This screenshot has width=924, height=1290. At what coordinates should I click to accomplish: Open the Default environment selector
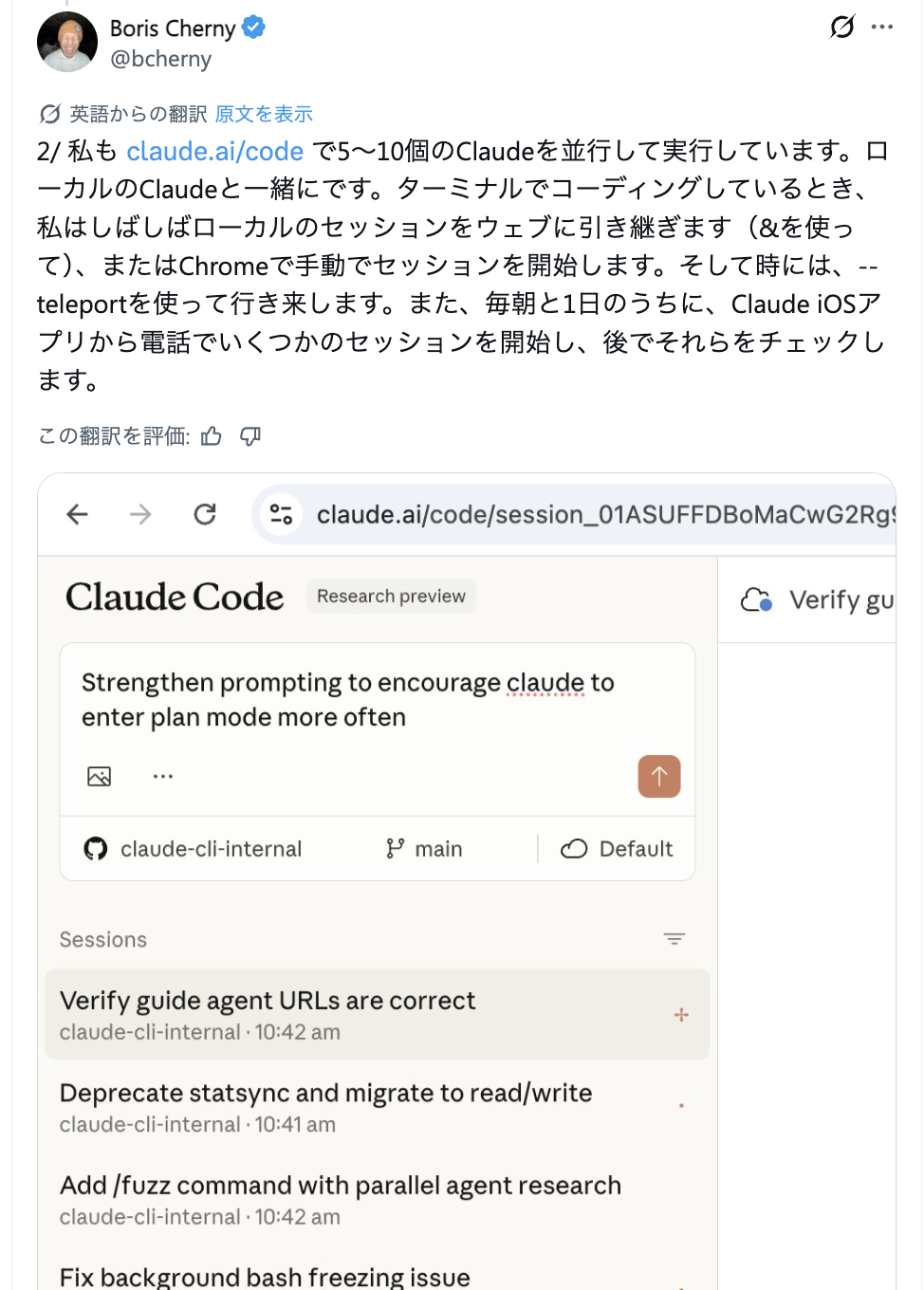tap(617, 848)
